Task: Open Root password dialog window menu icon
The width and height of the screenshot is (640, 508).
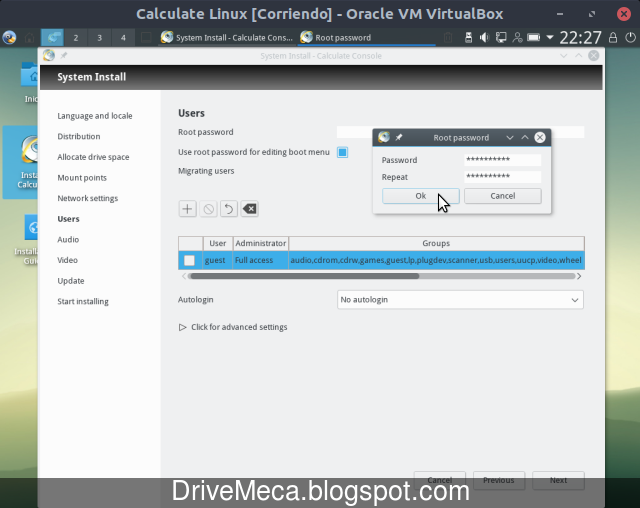Action: [384, 137]
